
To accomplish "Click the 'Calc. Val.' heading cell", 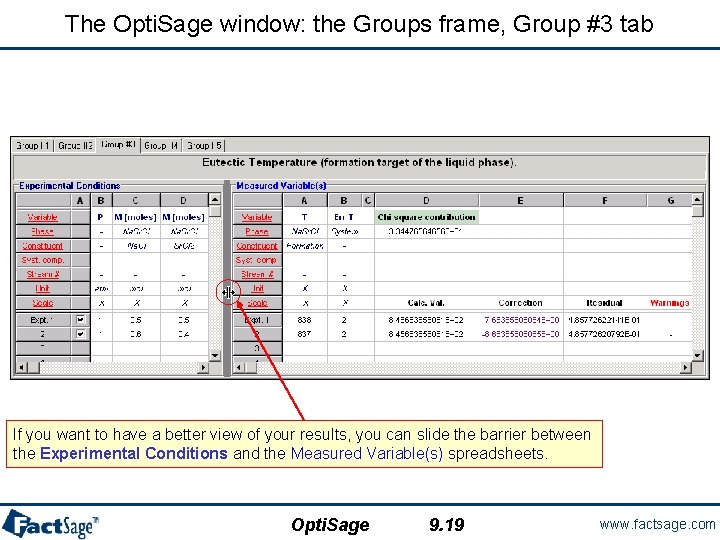I will pos(426,303).
